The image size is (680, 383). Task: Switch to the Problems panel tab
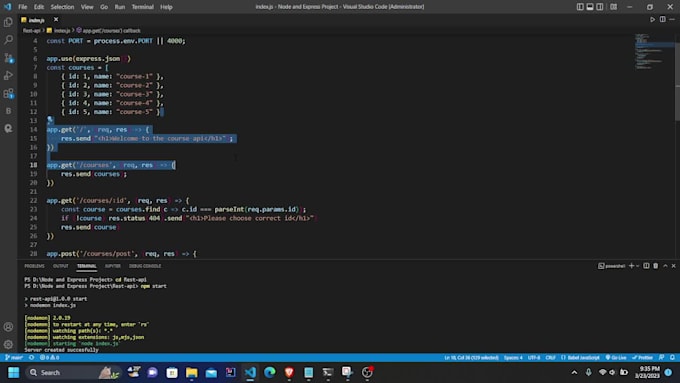coord(34,266)
